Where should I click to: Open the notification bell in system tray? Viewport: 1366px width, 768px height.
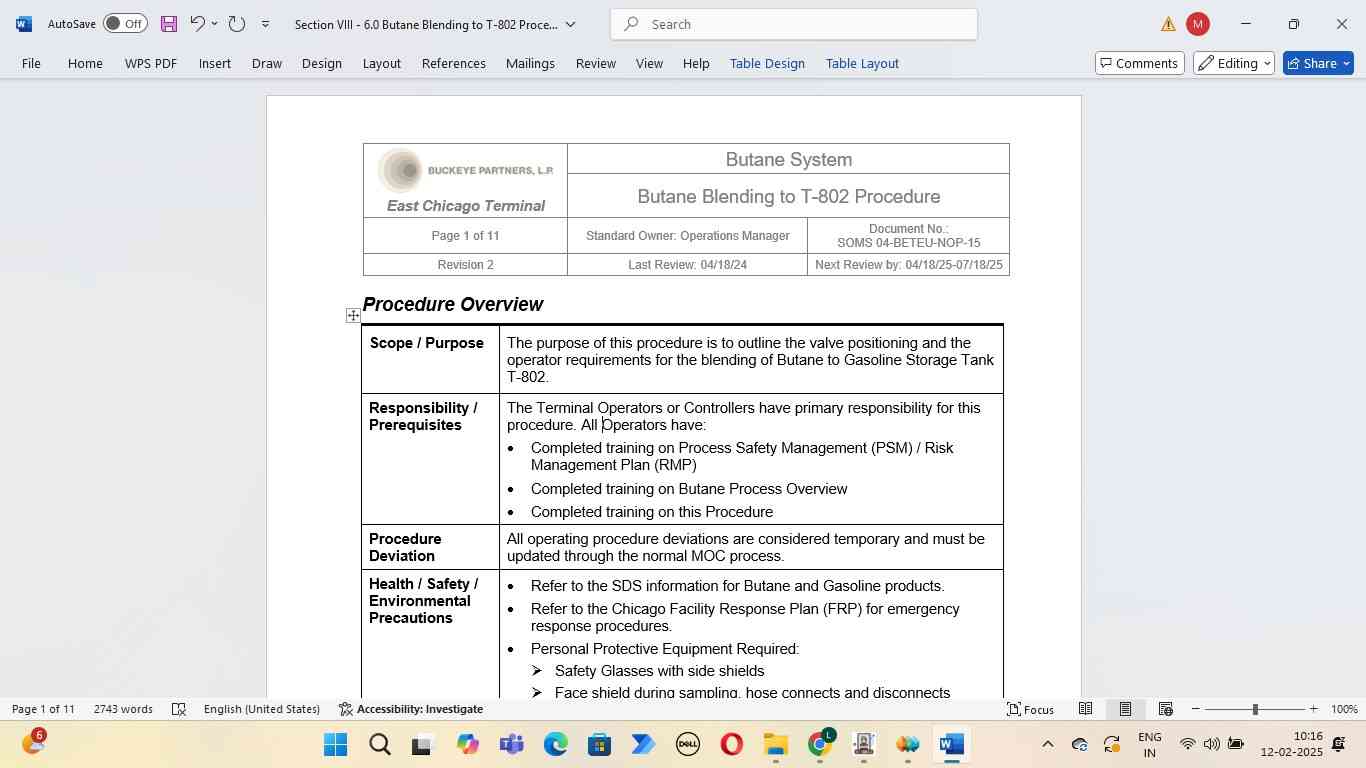tap(1339, 744)
